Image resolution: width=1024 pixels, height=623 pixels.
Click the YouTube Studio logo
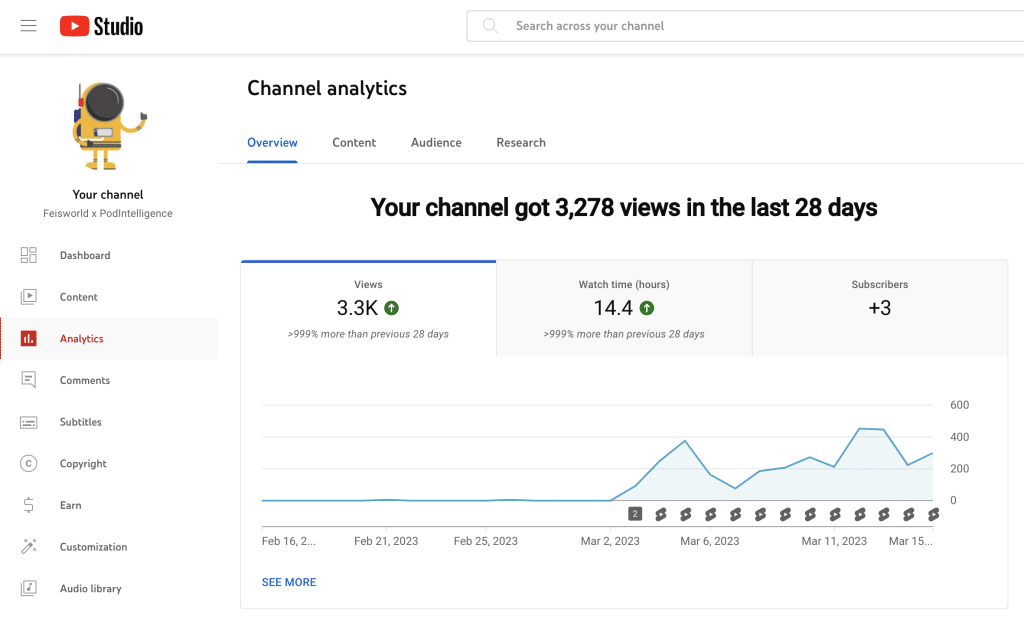[100, 26]
